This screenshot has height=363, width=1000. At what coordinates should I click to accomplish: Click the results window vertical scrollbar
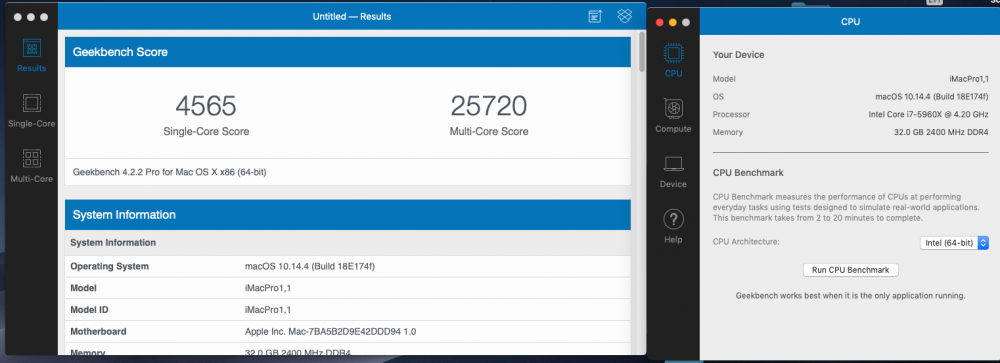642,52
